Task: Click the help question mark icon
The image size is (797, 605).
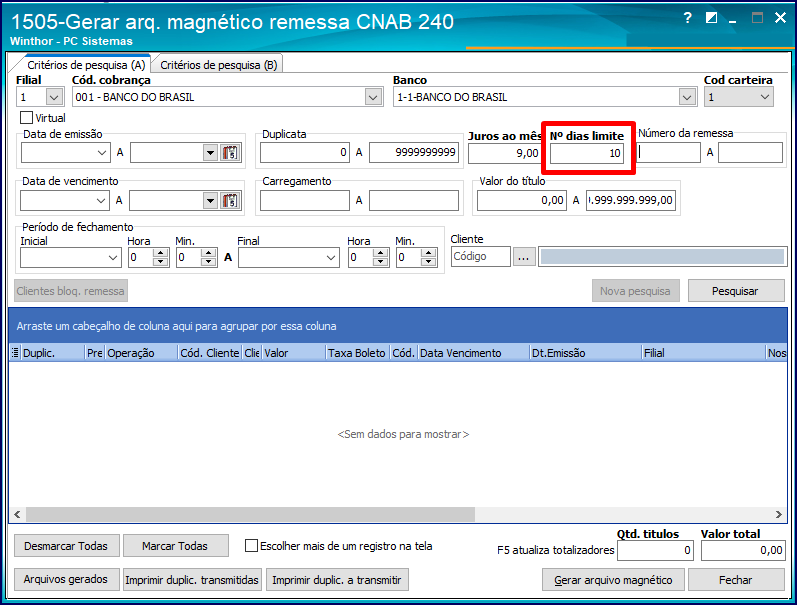Action: pyautogui.click(x=687, y=18)
